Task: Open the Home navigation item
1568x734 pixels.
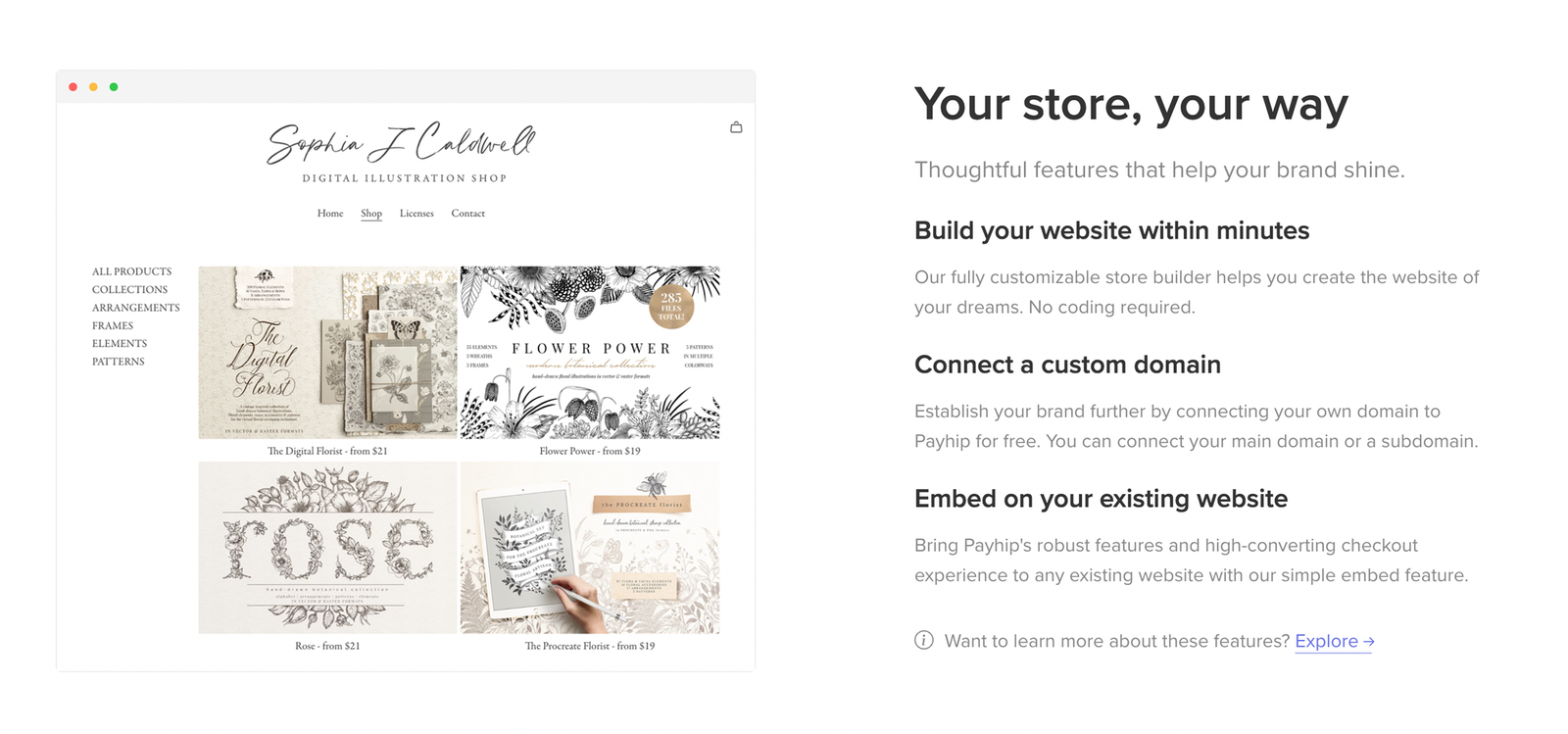Action: (x=329, y=214)
